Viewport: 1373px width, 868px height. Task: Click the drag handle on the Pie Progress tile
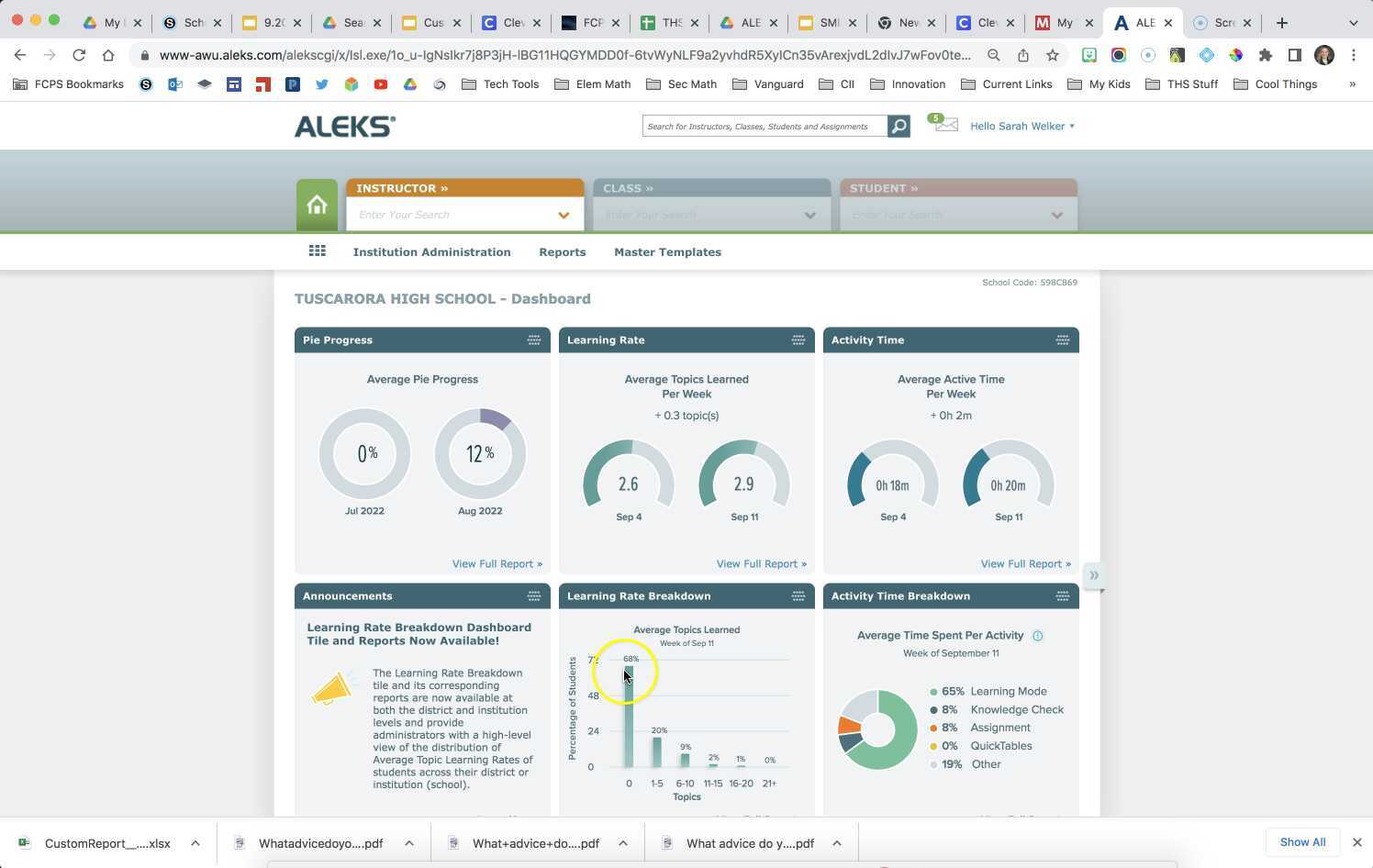pyautogui.click(x=534, y=339)
